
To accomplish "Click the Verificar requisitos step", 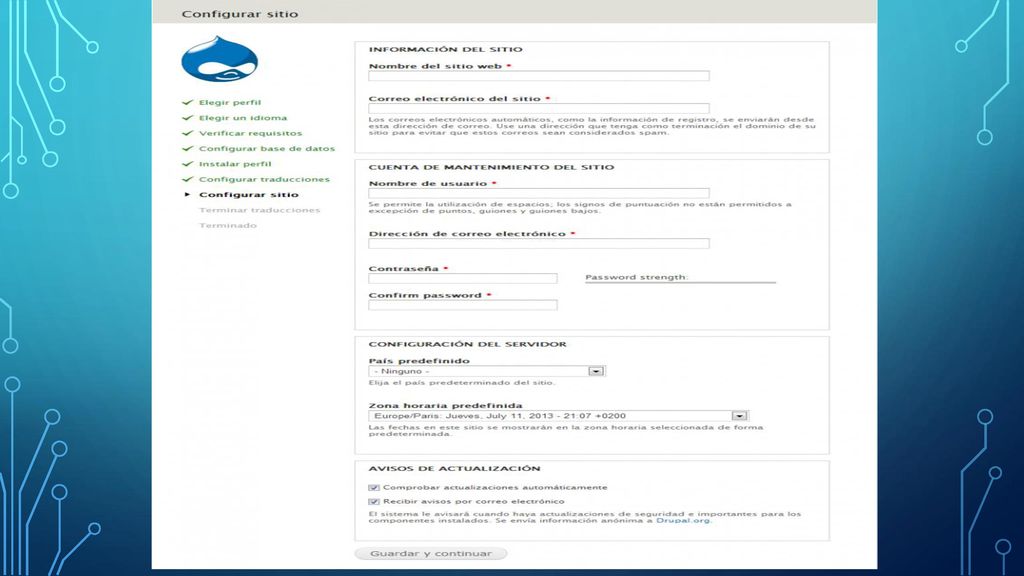I will 251,133.
